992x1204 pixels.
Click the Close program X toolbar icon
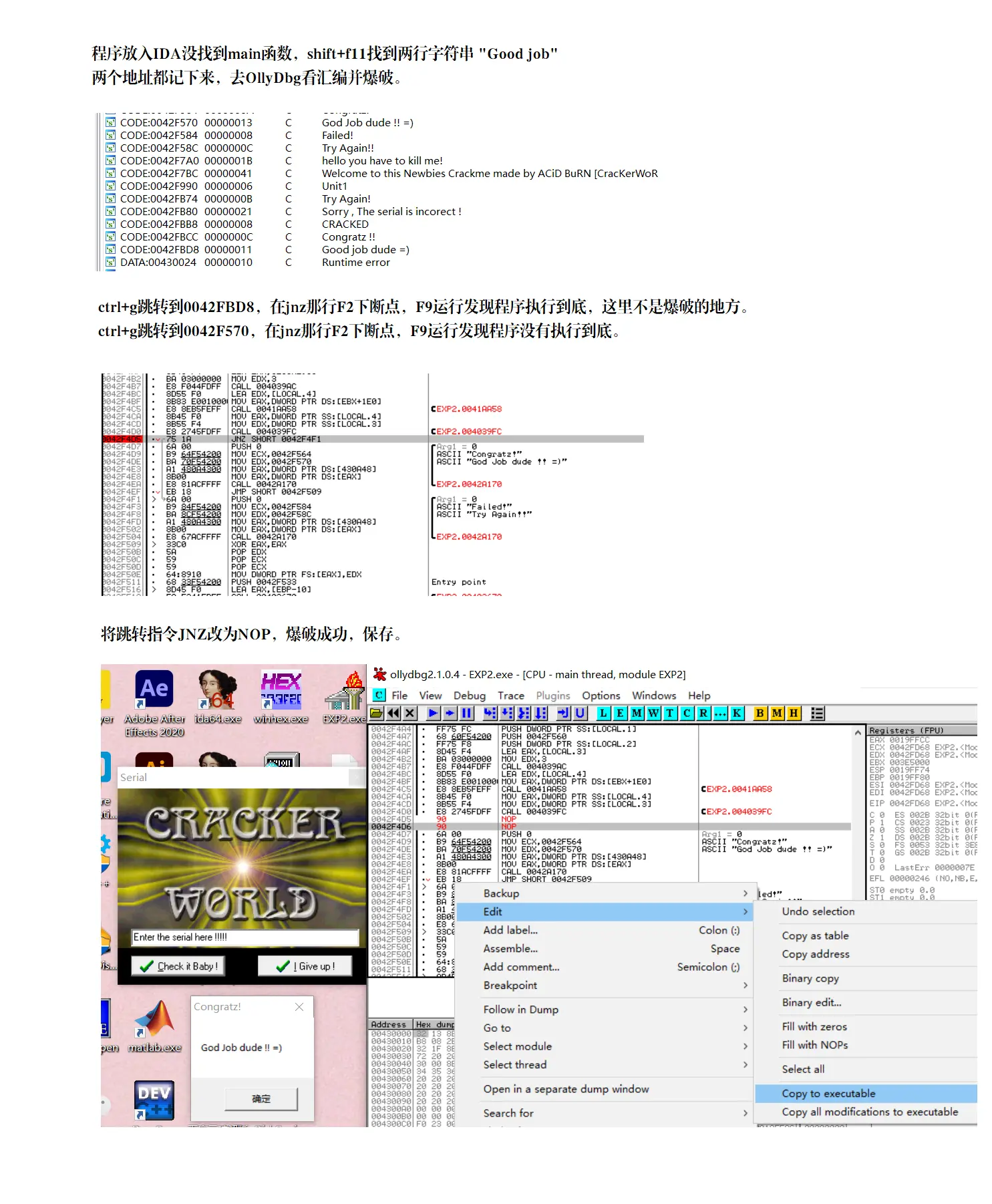[410, 713]
